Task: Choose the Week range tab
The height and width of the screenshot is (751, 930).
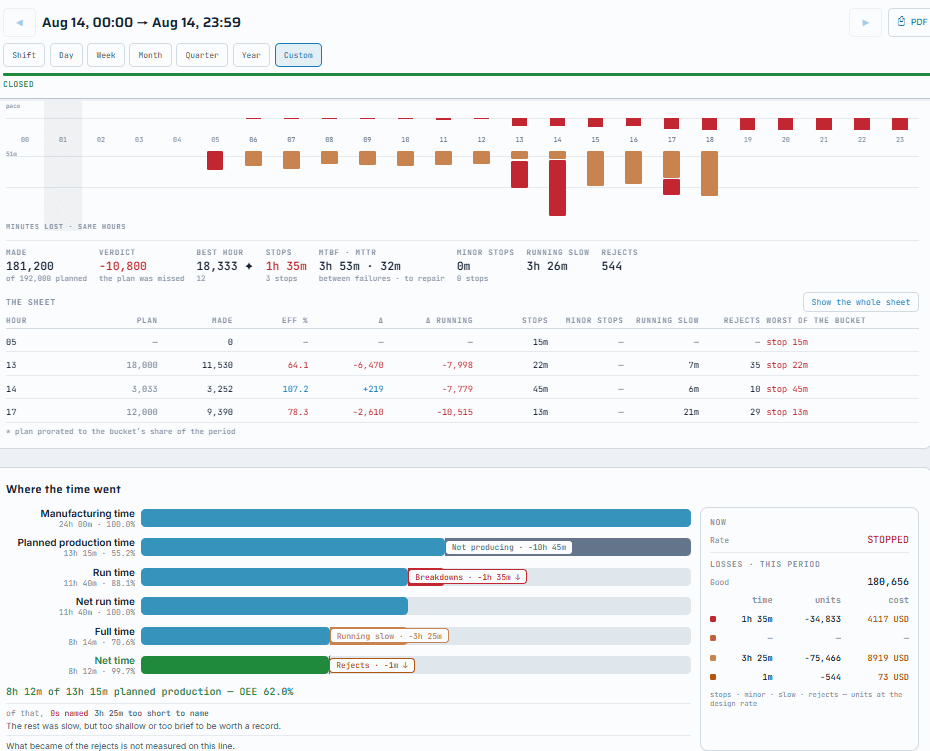Action: 106,55
